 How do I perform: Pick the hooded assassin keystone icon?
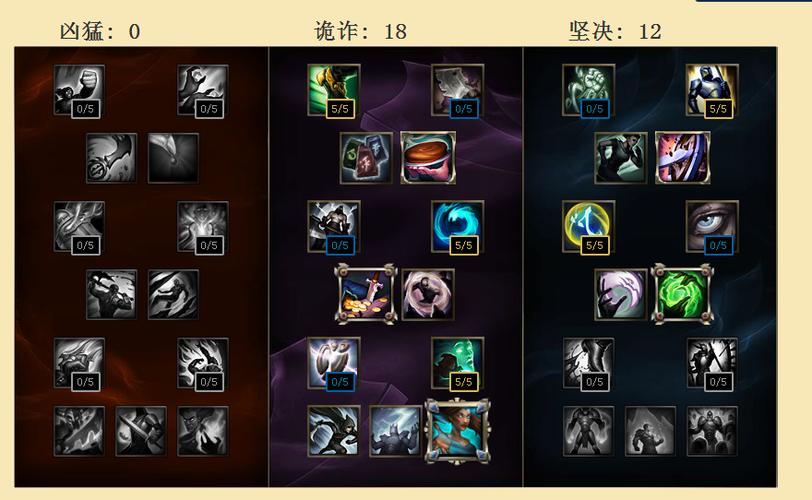[x=334, y=431]
